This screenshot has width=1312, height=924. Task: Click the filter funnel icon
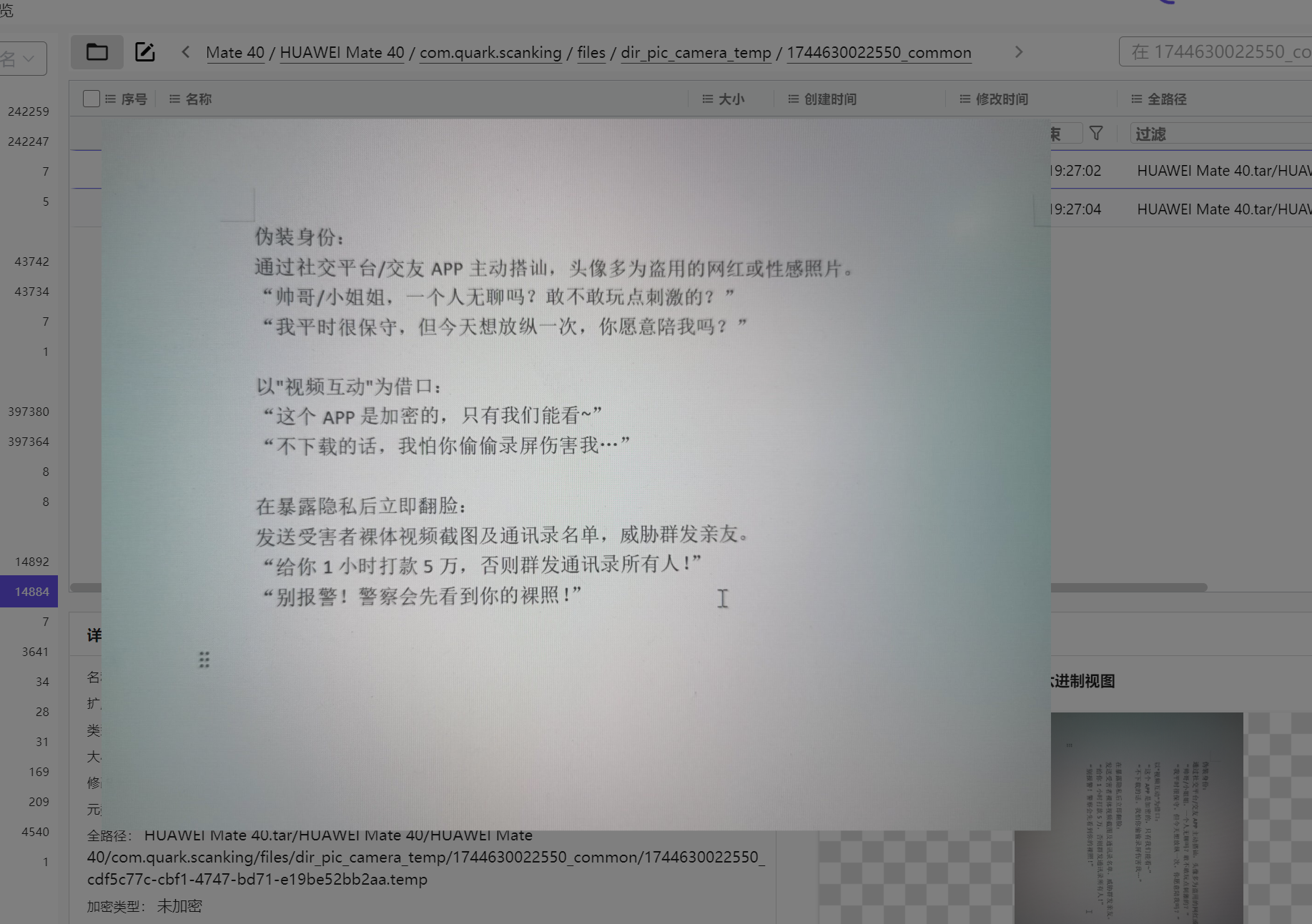[1096, 134]
